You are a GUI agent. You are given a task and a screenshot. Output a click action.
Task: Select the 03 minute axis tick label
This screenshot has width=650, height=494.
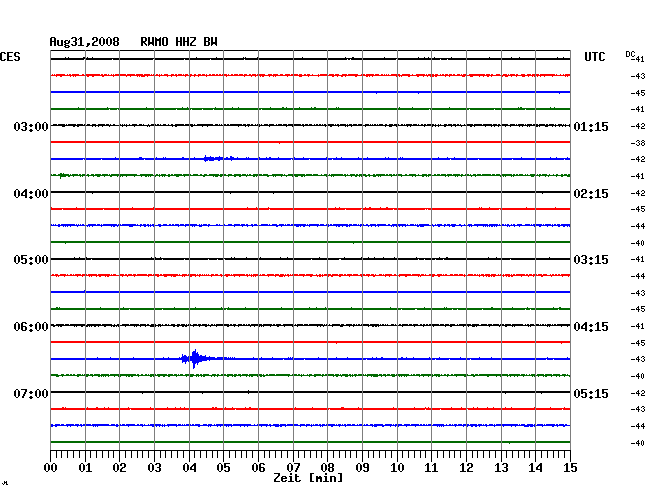[x=154, y=467]
